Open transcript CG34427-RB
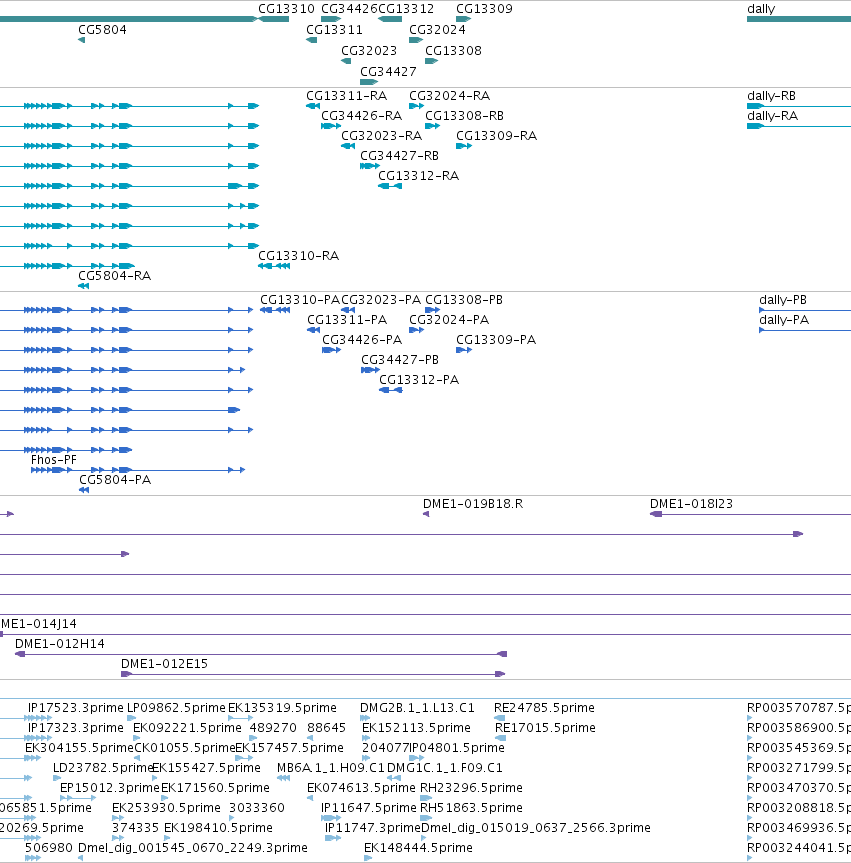 point(400,156)
